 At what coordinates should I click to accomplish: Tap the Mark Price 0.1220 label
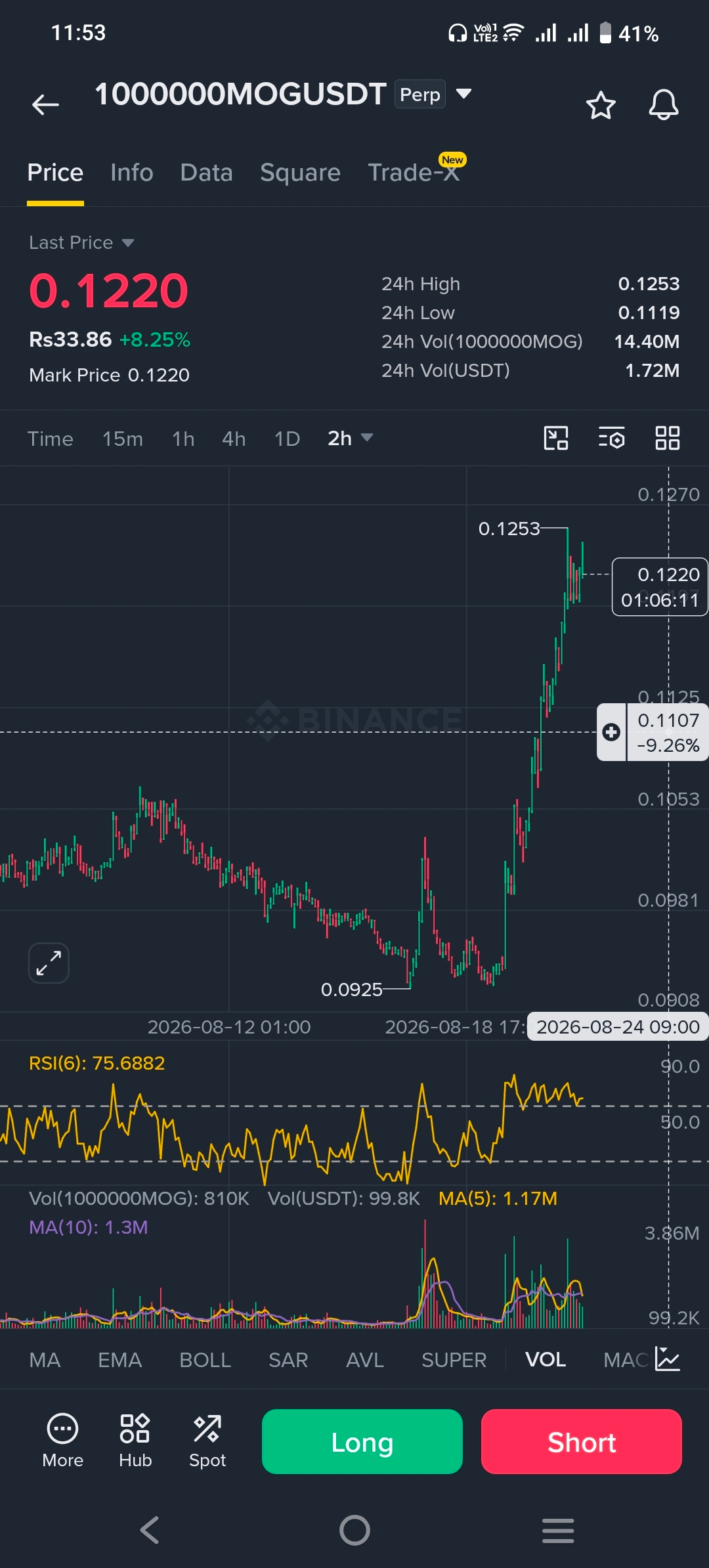click(109, 375)
